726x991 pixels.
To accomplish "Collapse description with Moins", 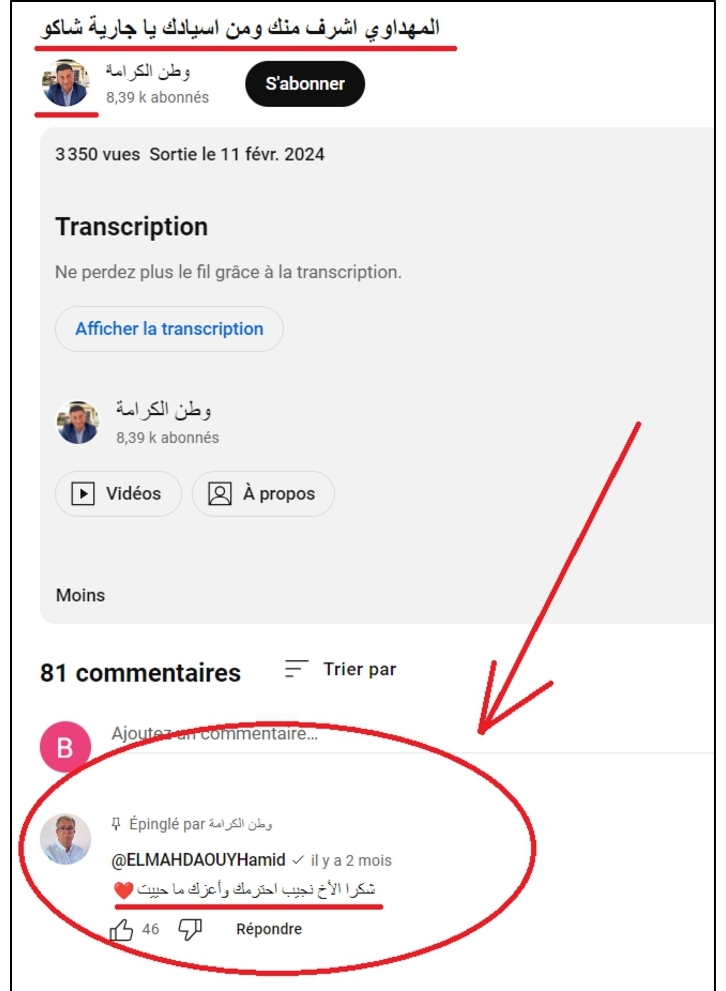I will 80,595.
